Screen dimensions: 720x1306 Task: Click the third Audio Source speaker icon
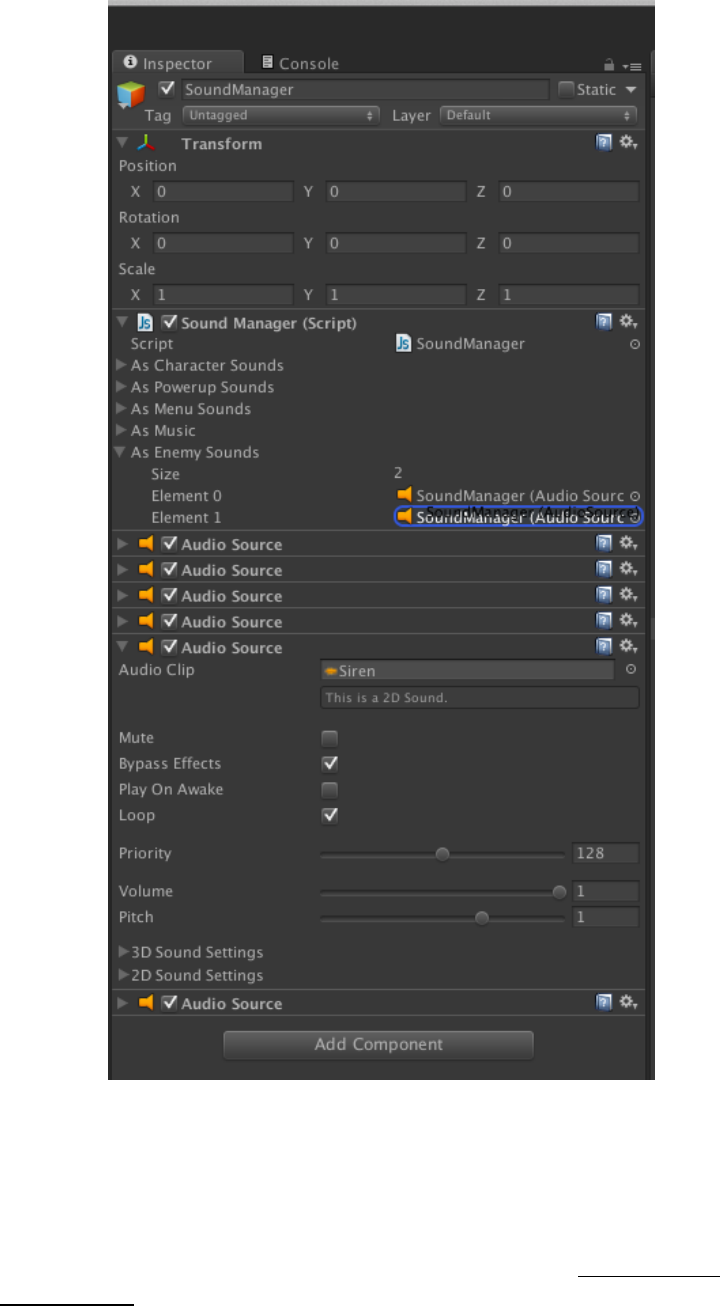146,596
